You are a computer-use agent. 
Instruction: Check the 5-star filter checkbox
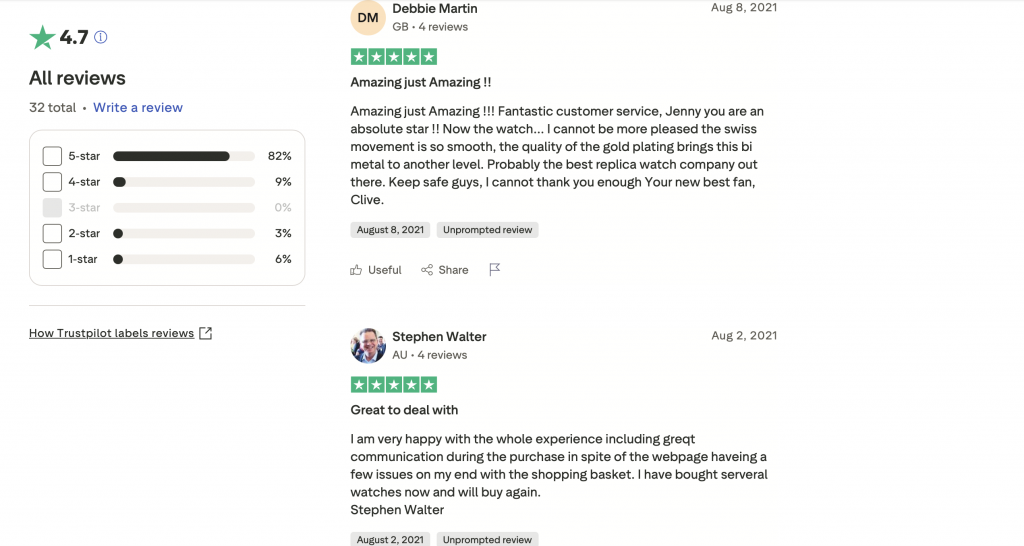click(x=52, y=156)
